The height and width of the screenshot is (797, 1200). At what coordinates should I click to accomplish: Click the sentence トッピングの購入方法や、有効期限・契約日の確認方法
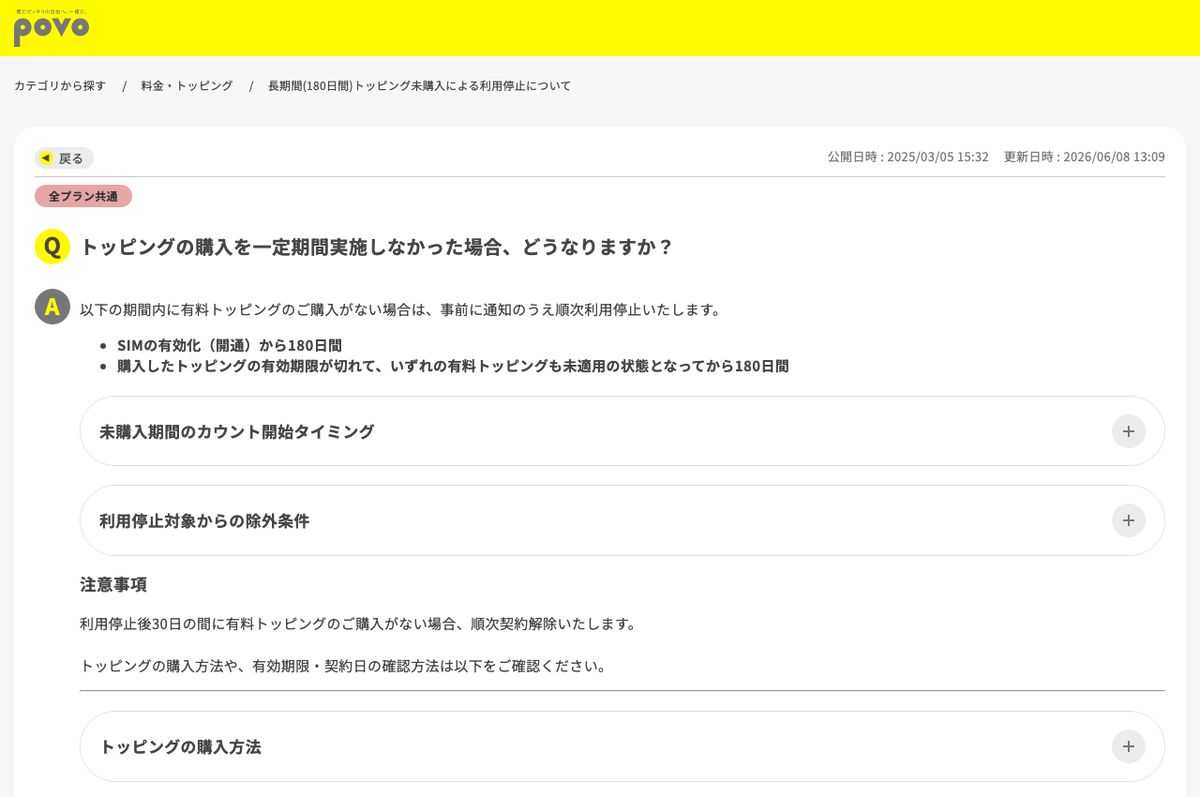tap(343, 666)
